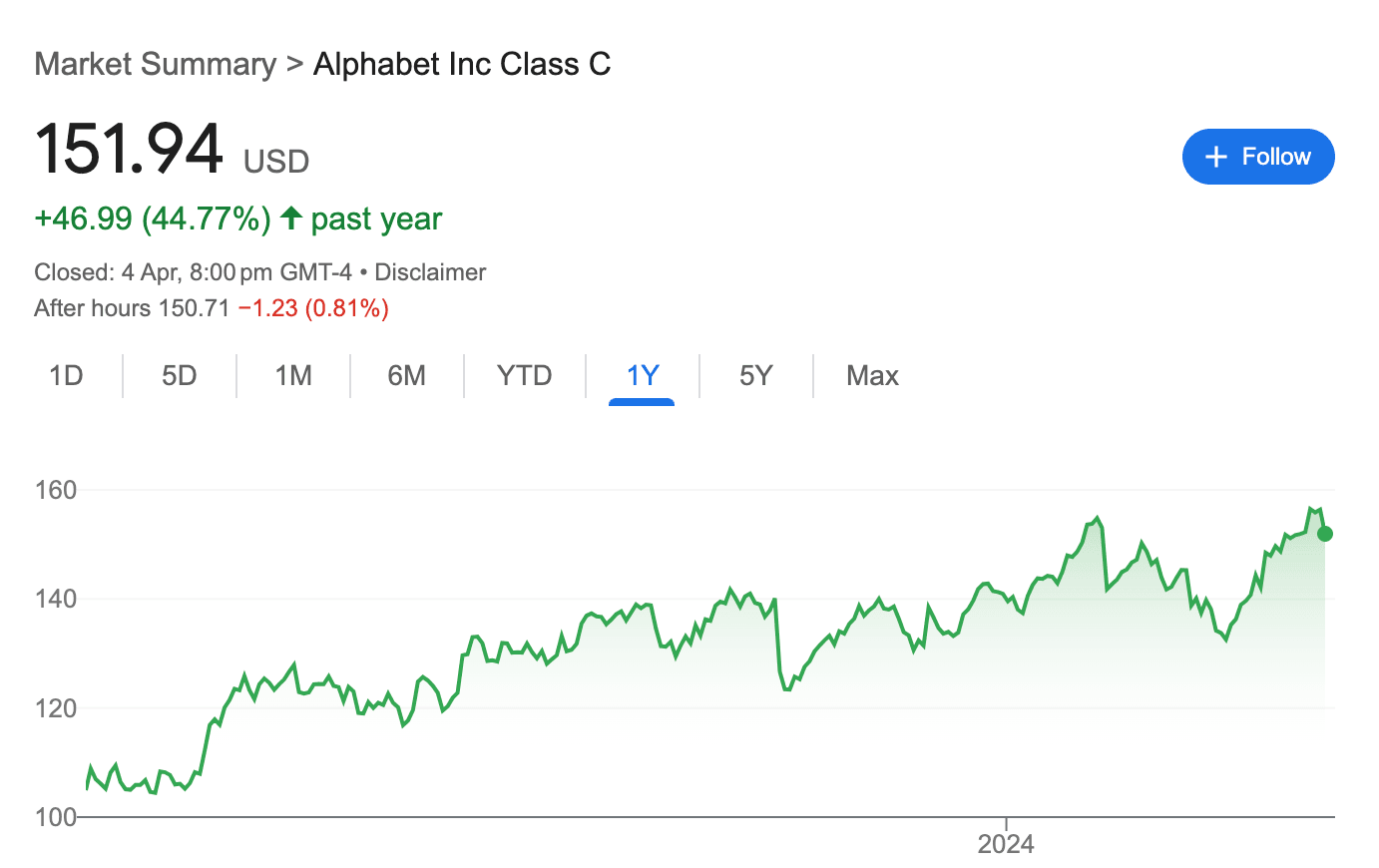The height and width of the screenshot is (868, 1379).
Task: Click the green up arrow icon
Action: tap(290, 217)
